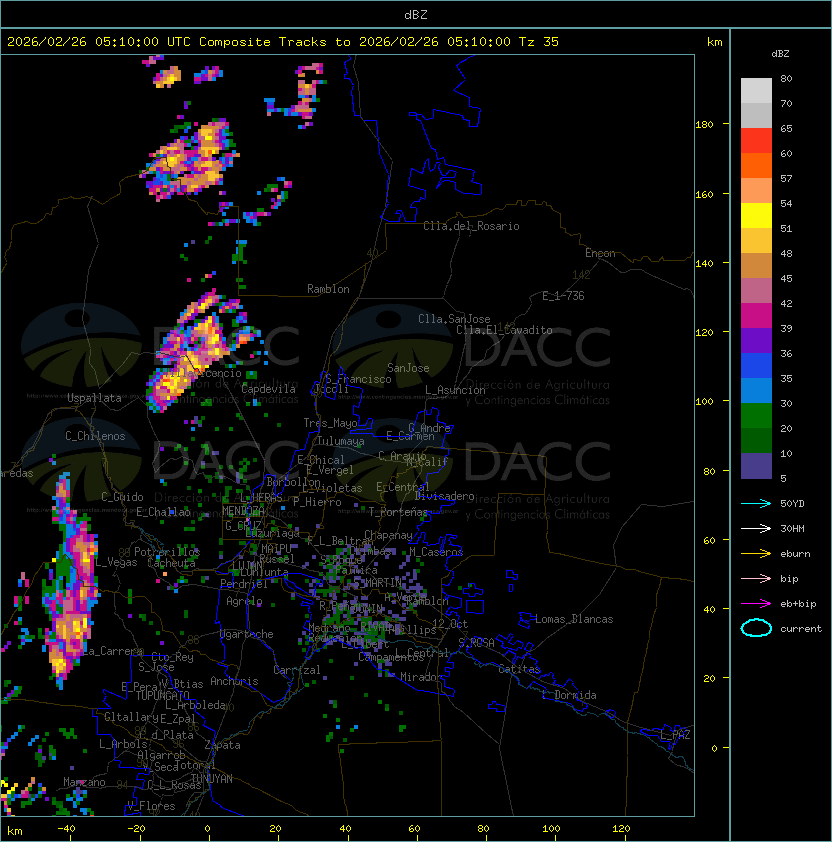Click the 'E_Challao' map label
This screenshot has height=842, width=832.
pos(163,512)
